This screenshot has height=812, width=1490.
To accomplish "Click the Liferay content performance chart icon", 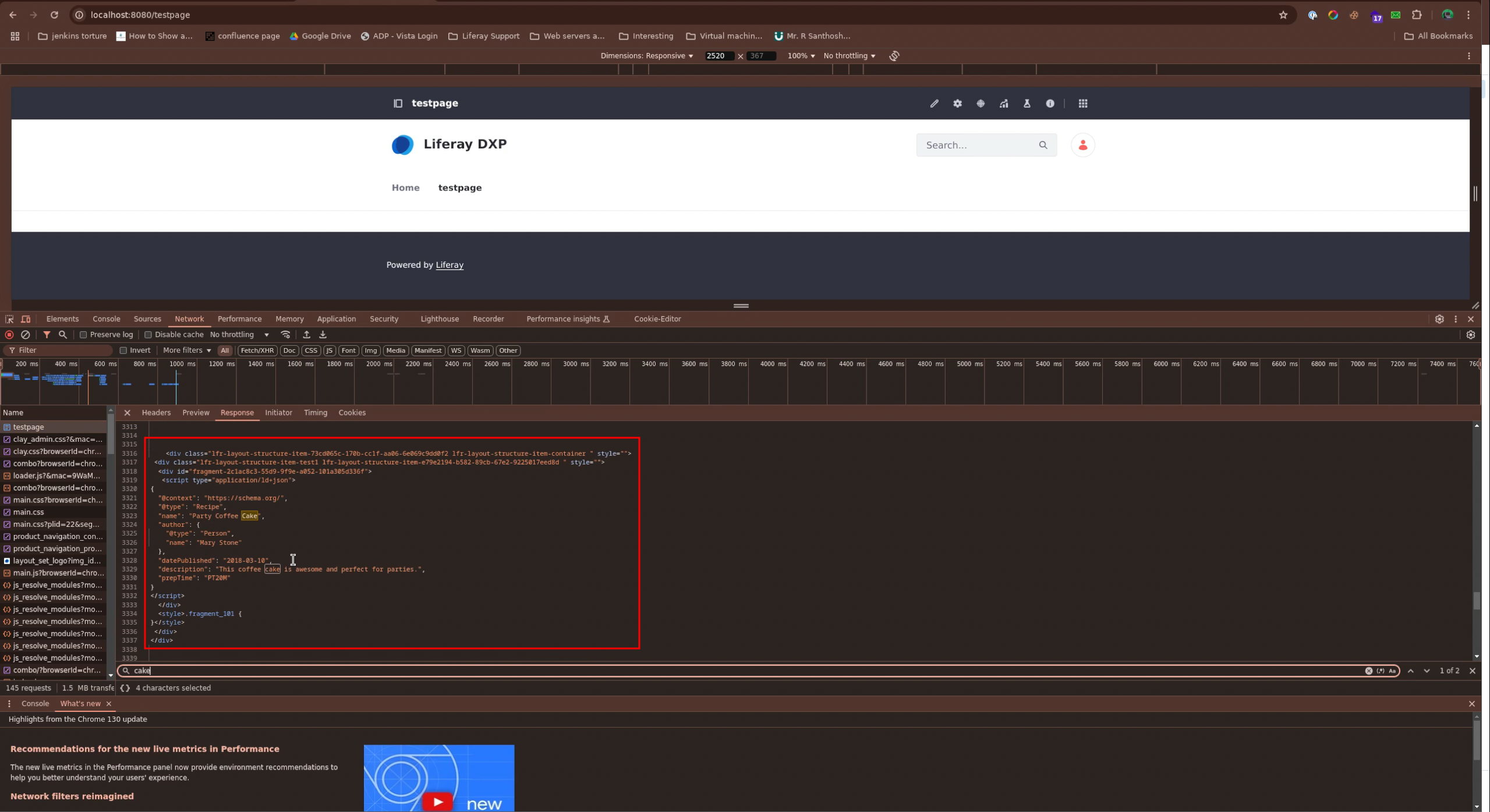I will coord(1004,104).
